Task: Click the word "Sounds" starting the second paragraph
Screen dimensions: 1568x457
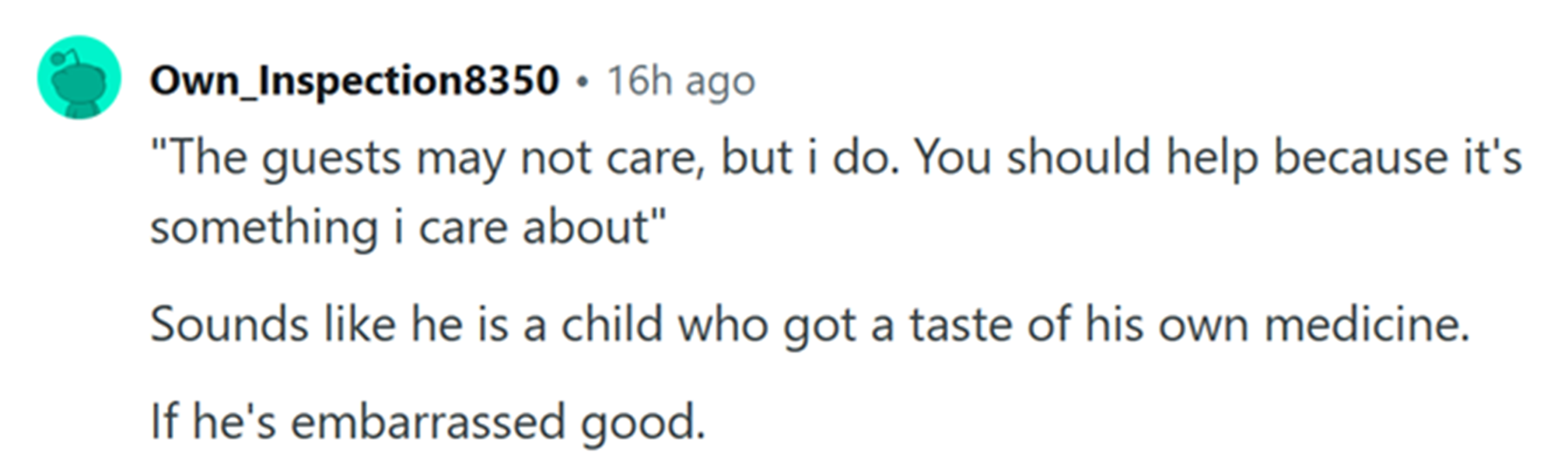Action: [x=229, y=323]
